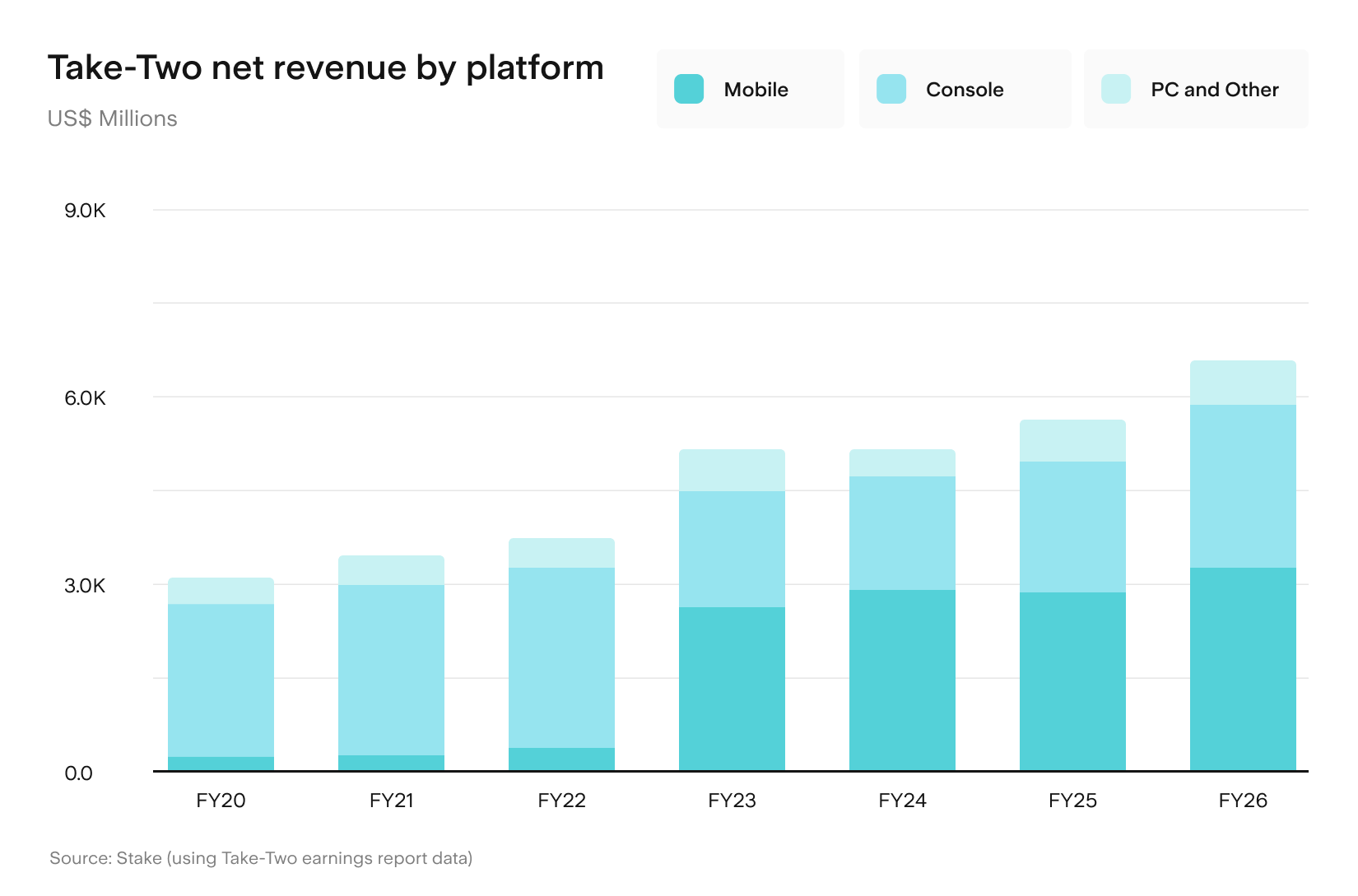Select the FY24 Mobile bar segment

(x=902, y=680)
